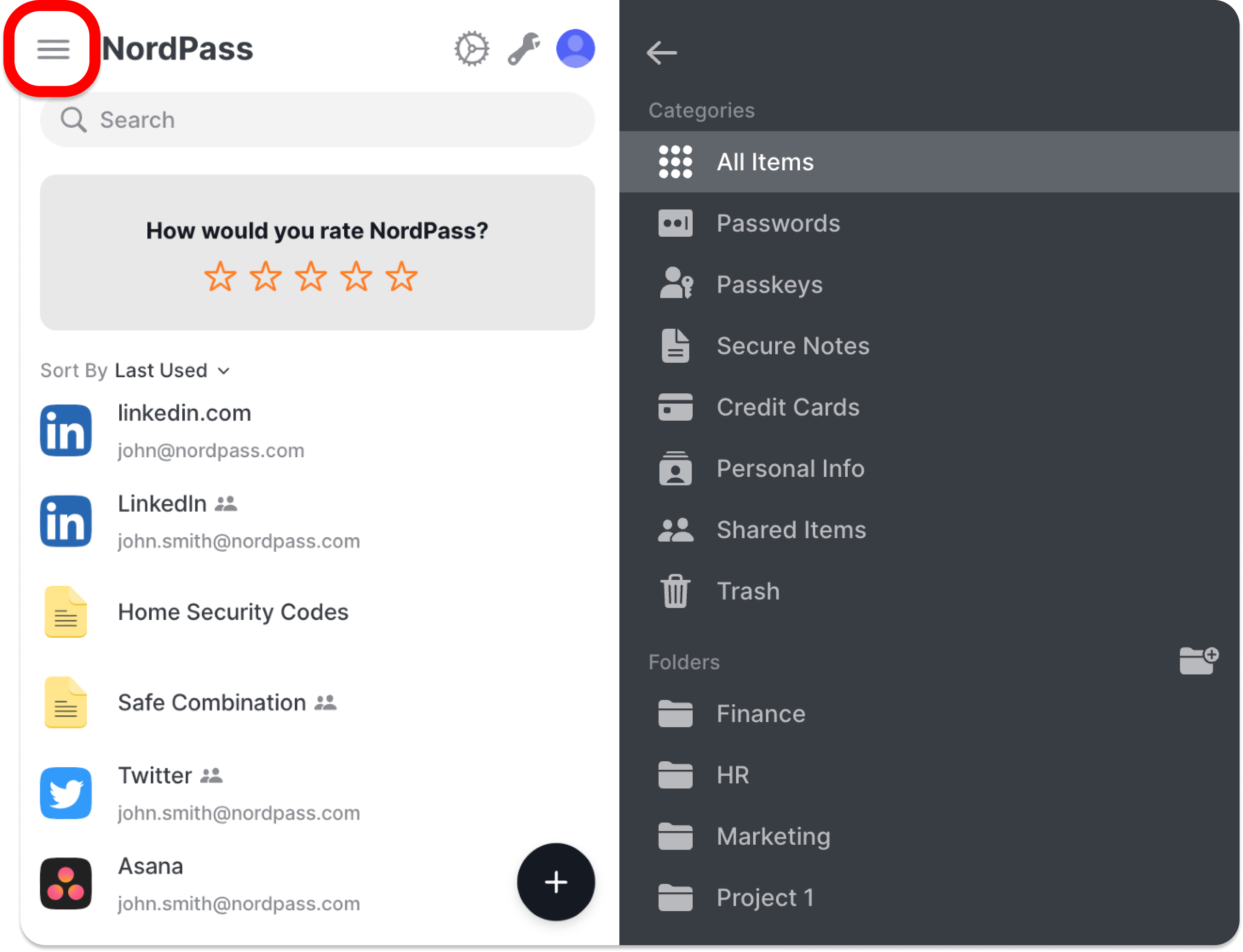Viewport: 1243px width, 952px height.
Task: Click the Asana logo icon
Action: [x=66, y=884]
